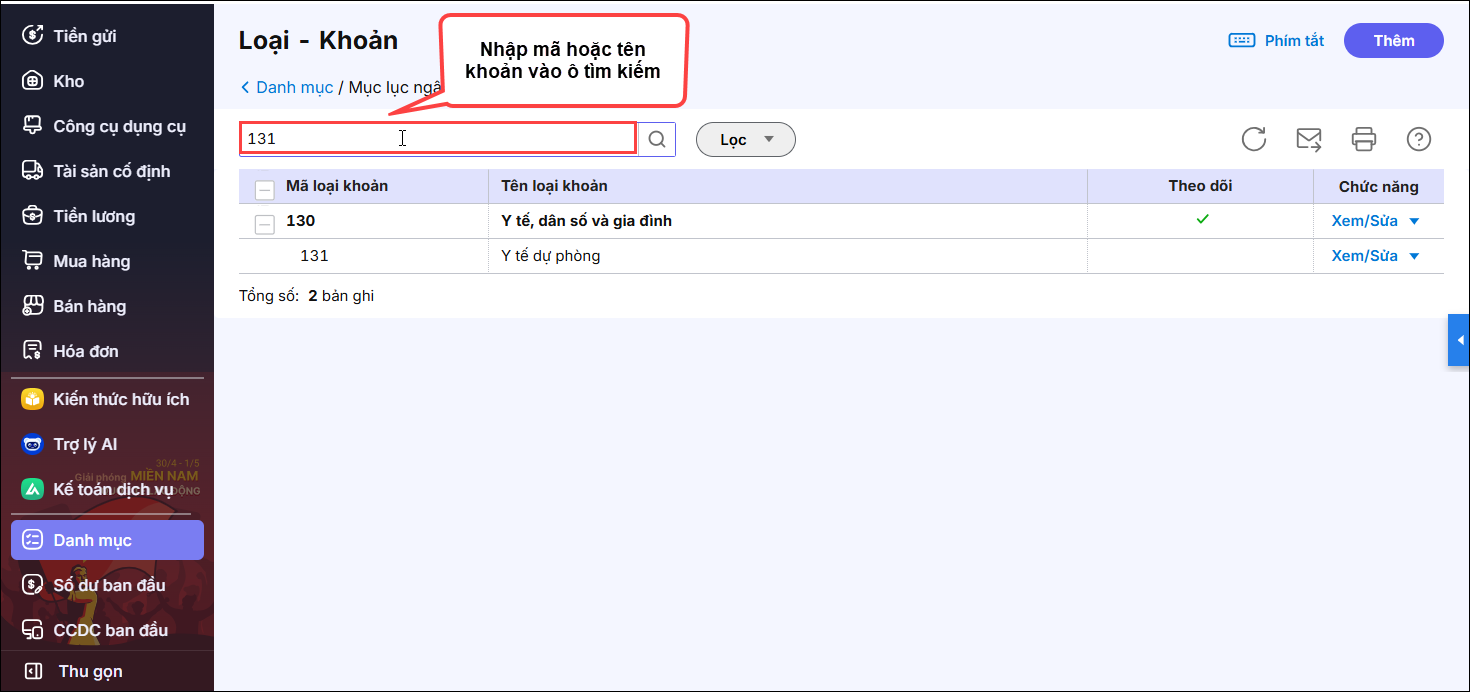Screen dimensions: 1470x692
Task: Click code 131 in the table row
Action: (314, 256)
